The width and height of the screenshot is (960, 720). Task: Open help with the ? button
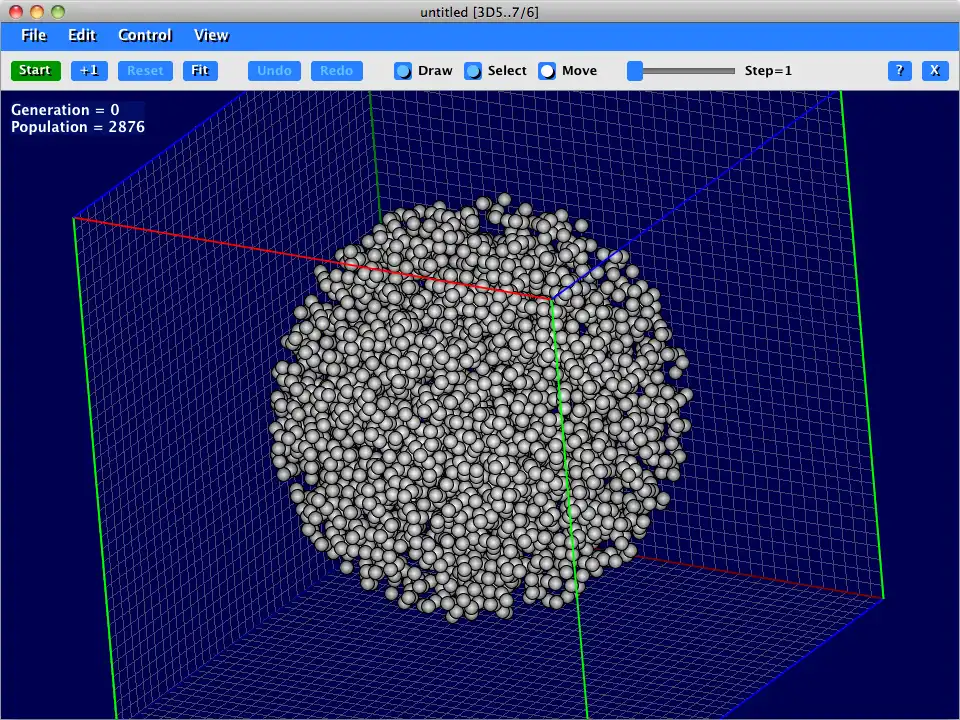pos(899,70)
